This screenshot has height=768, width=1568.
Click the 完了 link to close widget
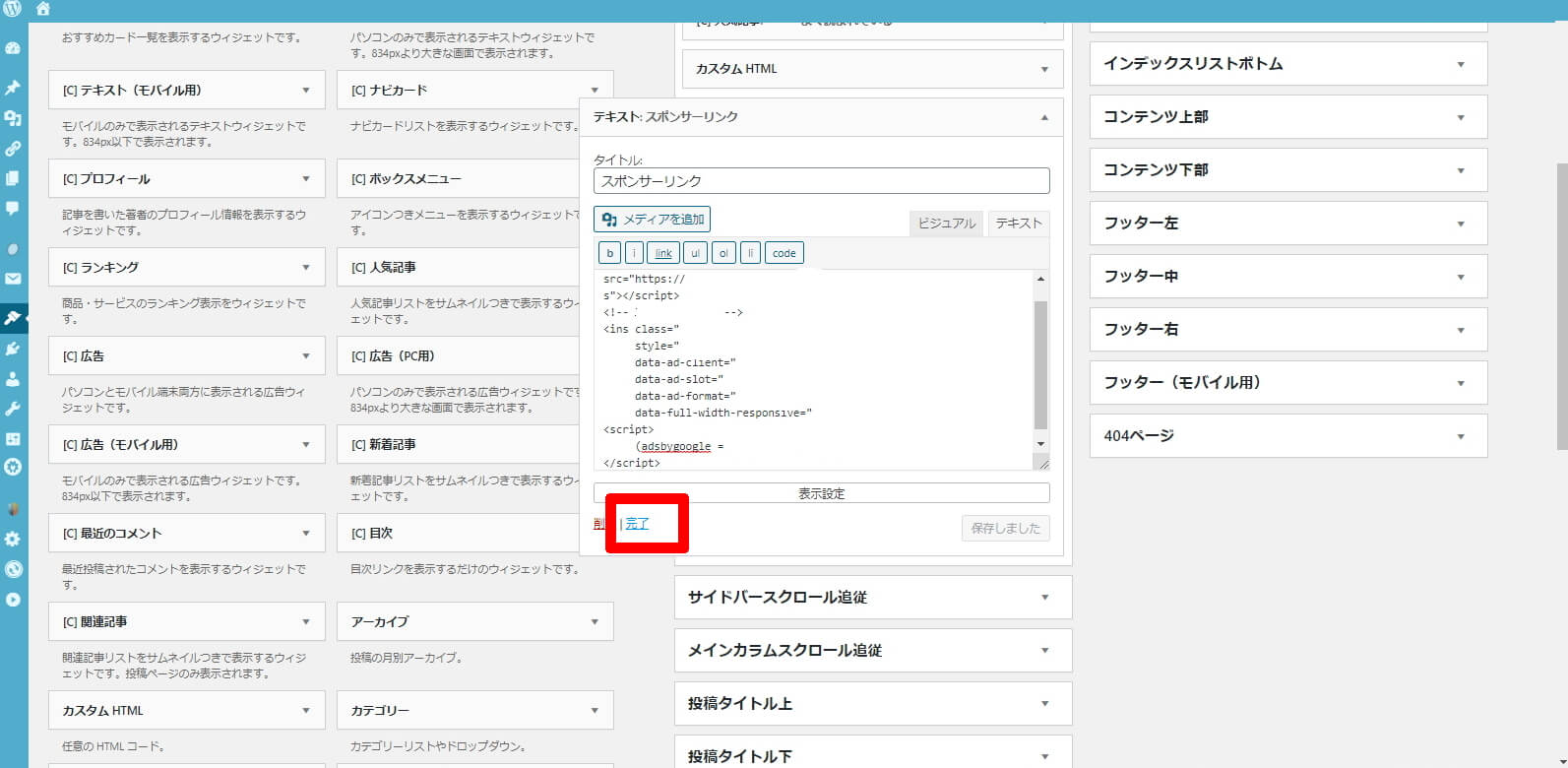tap(637, 524)
